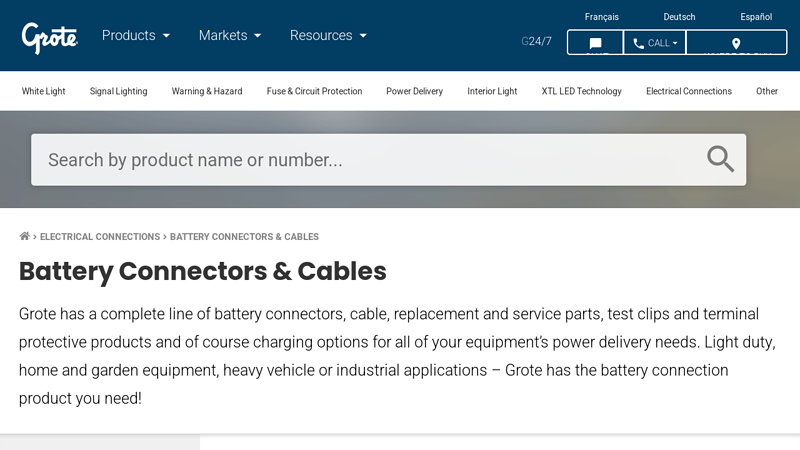Switch language to Deutsch
This screenshot has height=450, width=800.
(679, 17)
